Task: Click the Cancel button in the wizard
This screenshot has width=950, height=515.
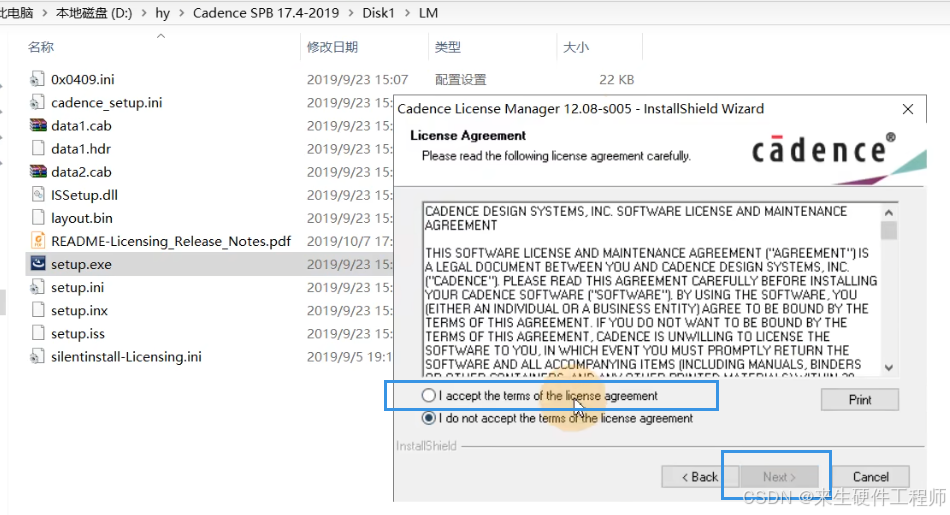Action: click(871, 477)
